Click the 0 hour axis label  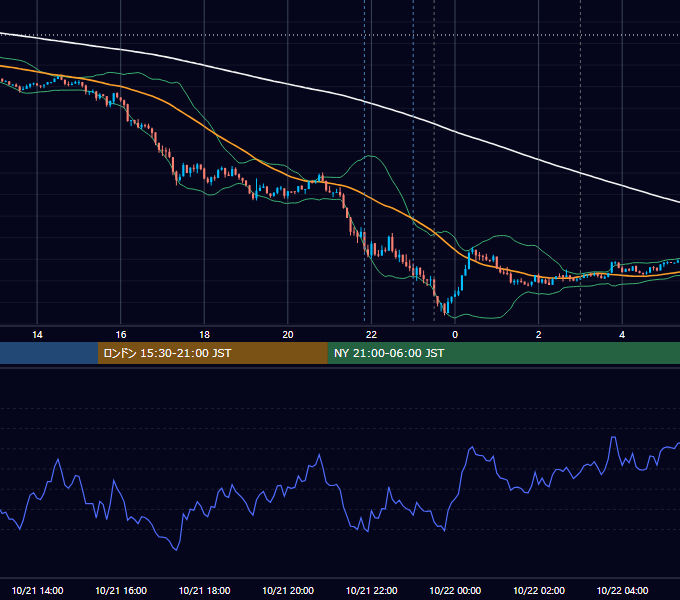coord(455,335)
